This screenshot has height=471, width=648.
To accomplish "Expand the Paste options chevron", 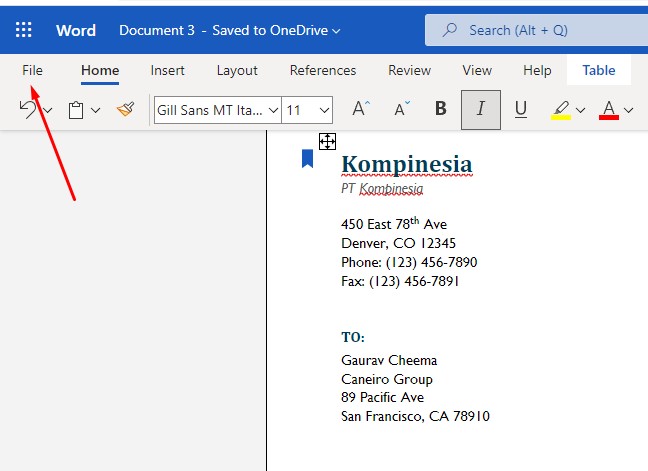I will [x=95, y=110].
